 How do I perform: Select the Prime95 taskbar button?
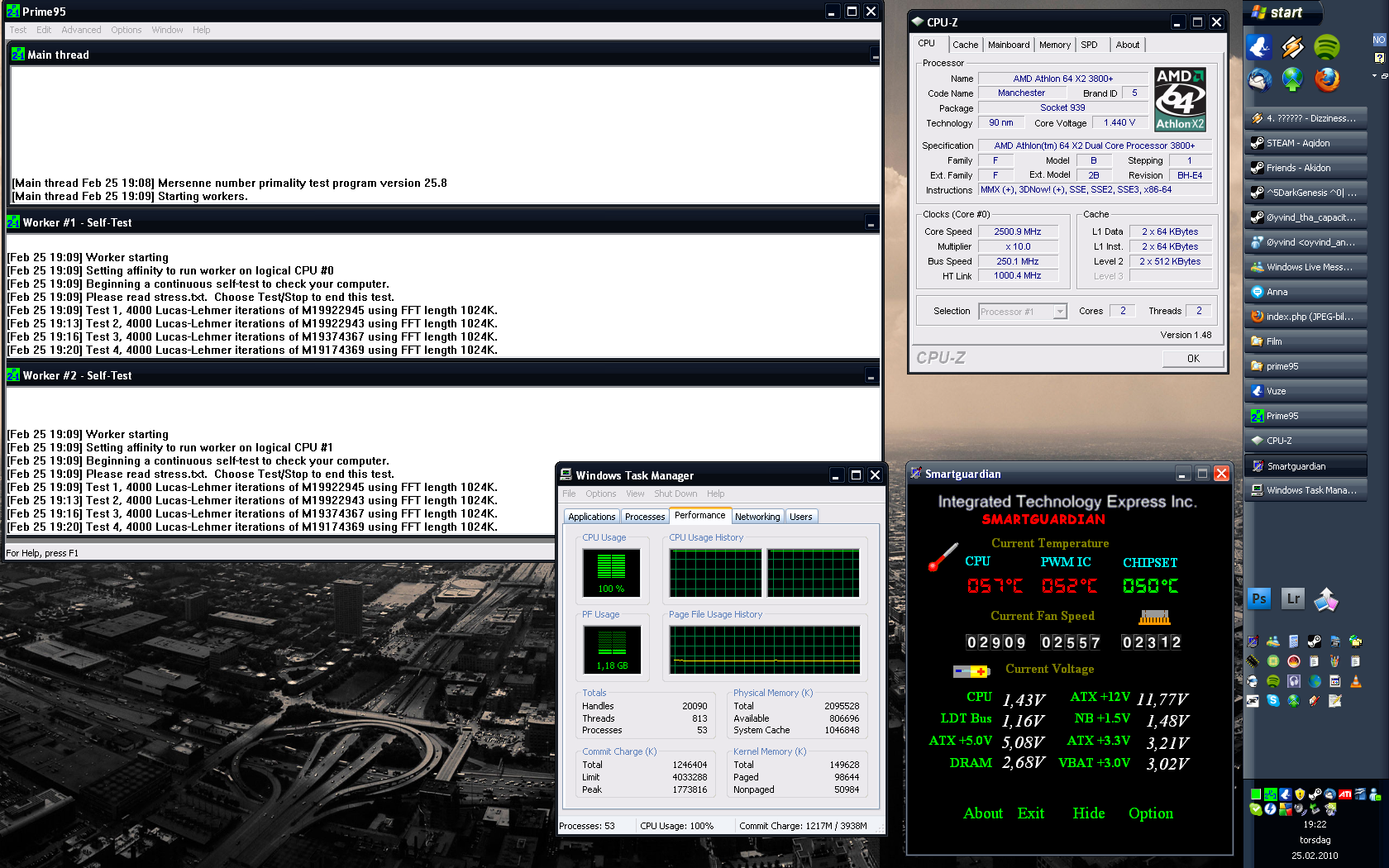pyautogui.click(x=1306, y=416)
